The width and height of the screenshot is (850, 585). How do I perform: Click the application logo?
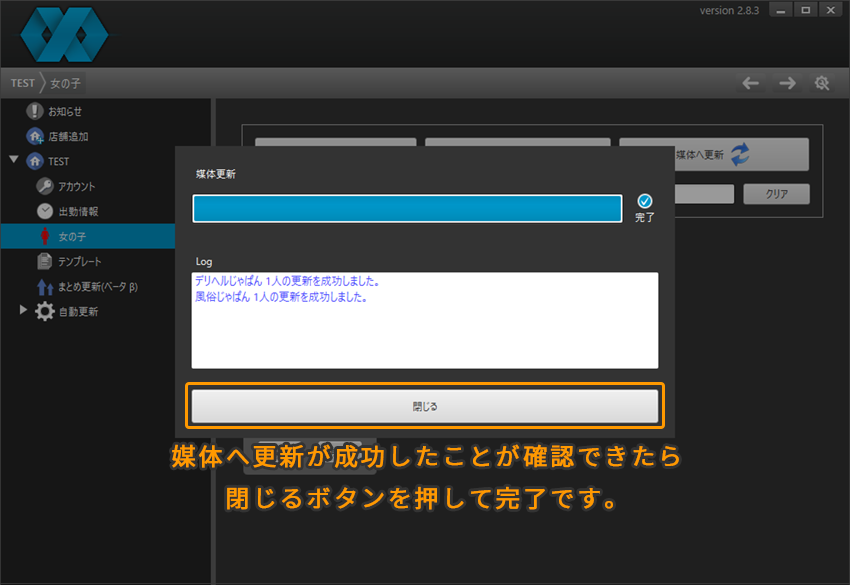pos(64,34)
